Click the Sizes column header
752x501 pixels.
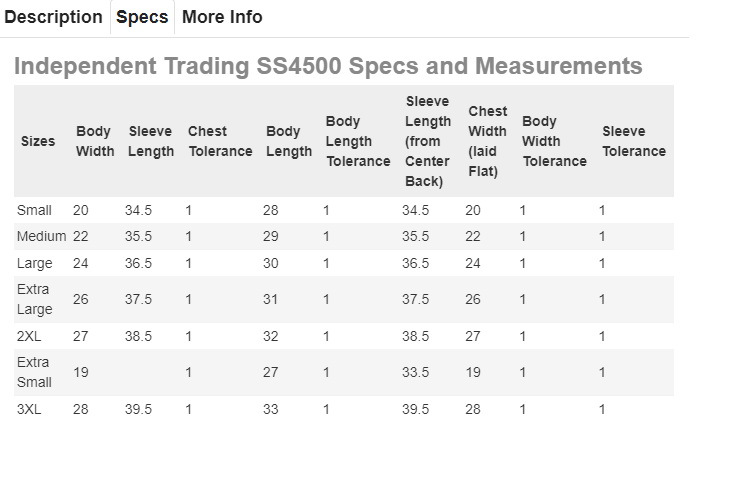(38, 141)
